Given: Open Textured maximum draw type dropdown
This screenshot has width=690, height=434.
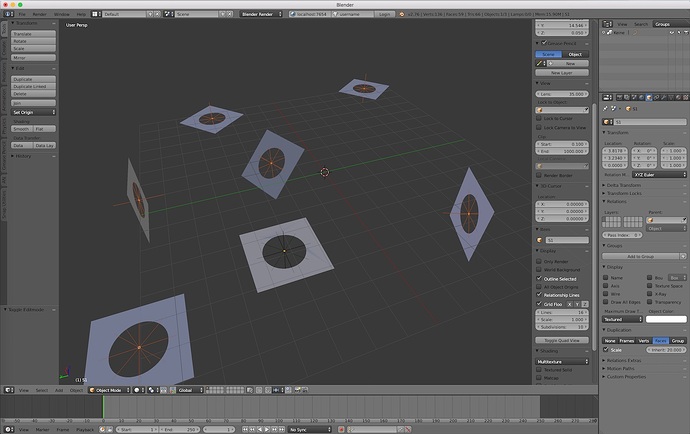Looking at the screenshot, I should click(x=622, y=319).
